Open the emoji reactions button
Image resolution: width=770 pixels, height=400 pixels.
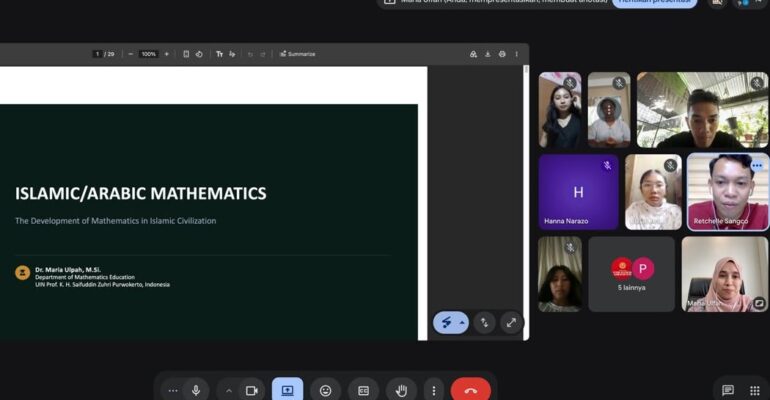click(x=326, y=391)
